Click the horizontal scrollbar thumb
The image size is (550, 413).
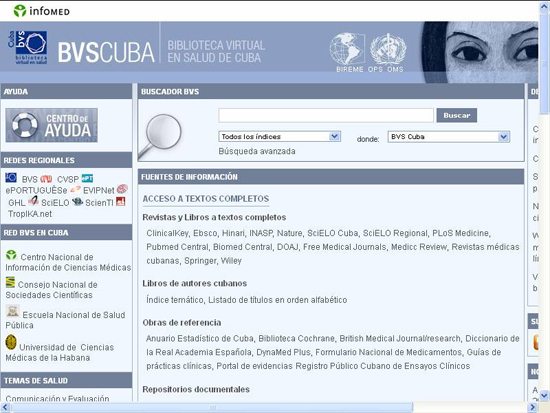[212, 407]
